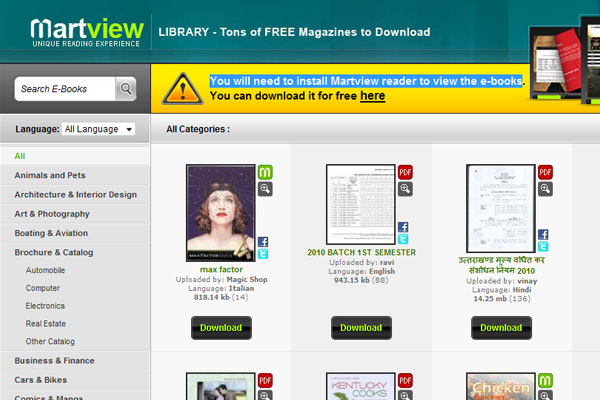600x400 pixels.
Task: Click the Martview logo
Action: coord(87,33)
